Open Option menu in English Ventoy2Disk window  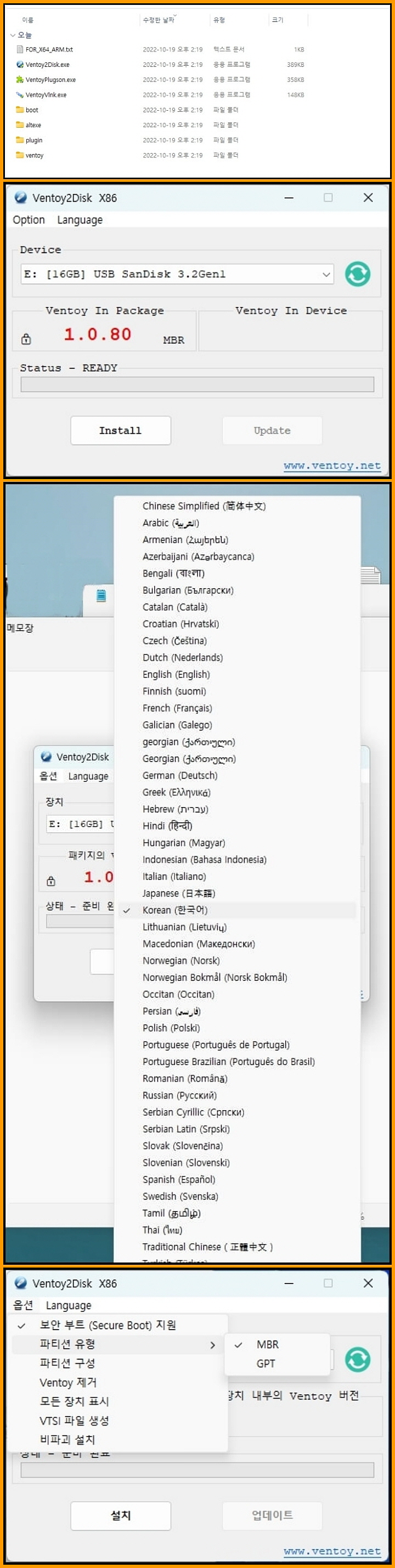click(x=29, y=220)
